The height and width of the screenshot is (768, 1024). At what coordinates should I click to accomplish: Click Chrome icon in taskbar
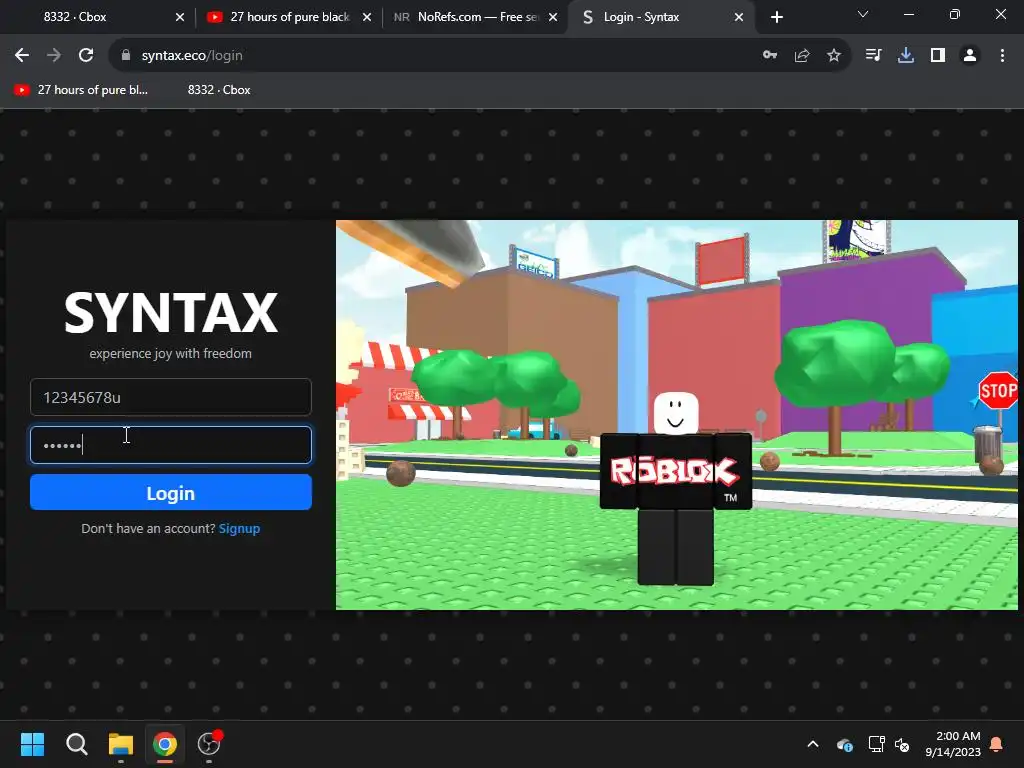(165, 744)
